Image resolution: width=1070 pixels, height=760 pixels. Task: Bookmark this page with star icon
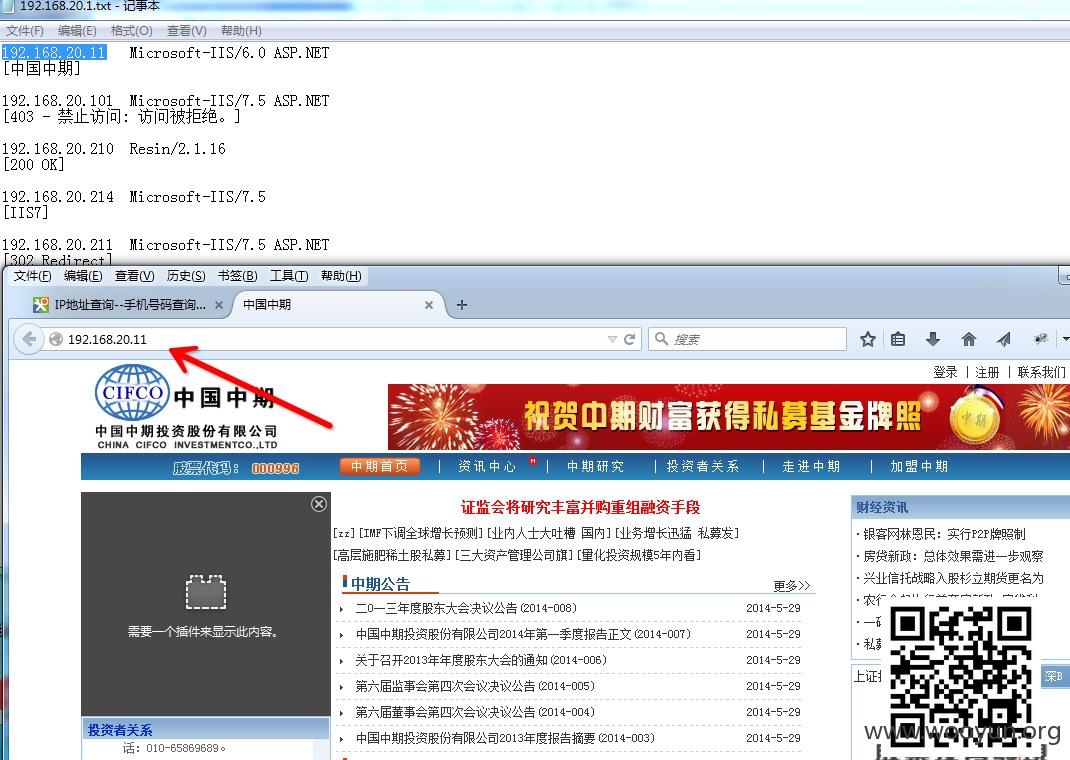(867, 339)
